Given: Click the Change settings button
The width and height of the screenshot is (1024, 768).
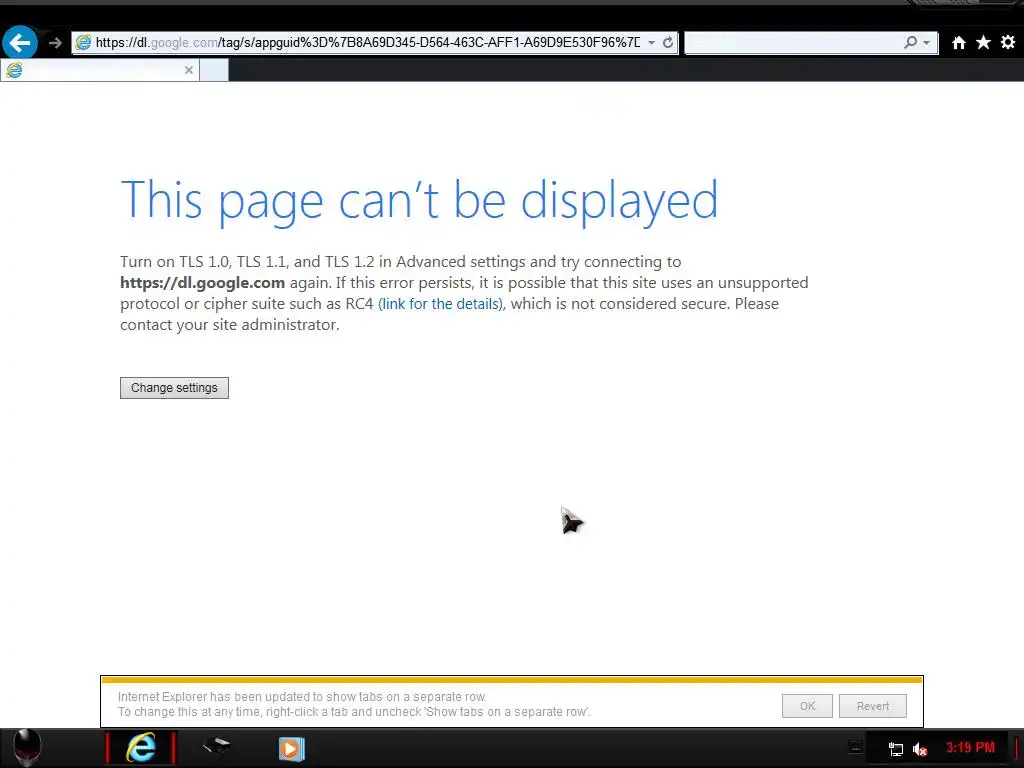Looking at the screenshot, I should (174, 388).
